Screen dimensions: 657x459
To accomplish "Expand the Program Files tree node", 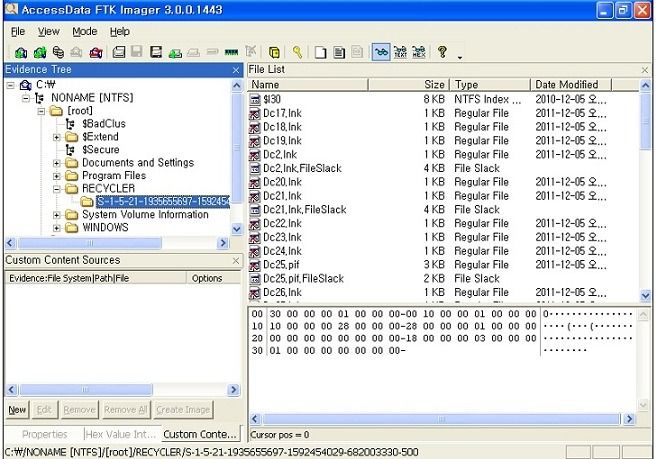I will [57, 176].
